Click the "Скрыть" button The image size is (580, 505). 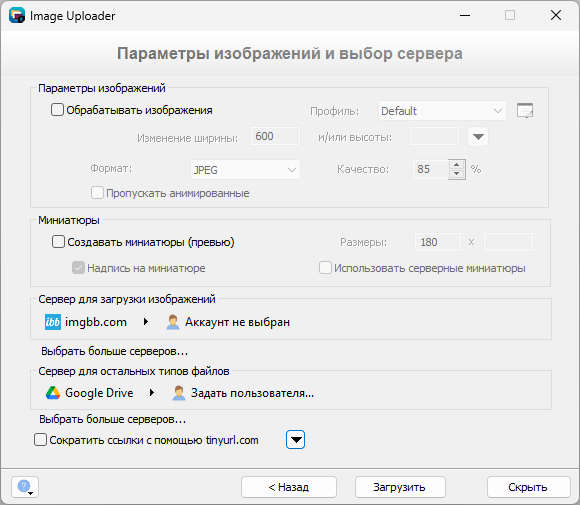[529, 487]
